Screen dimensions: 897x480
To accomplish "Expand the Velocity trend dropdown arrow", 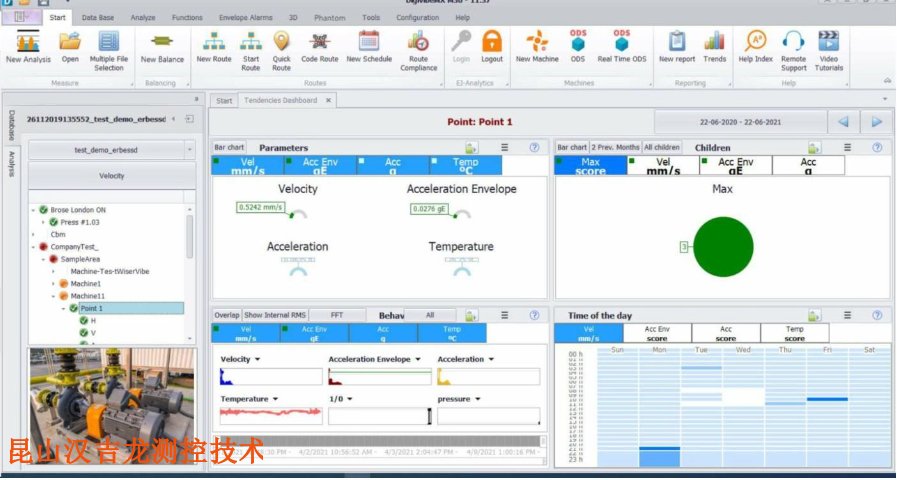I will (x=257, y=359).
